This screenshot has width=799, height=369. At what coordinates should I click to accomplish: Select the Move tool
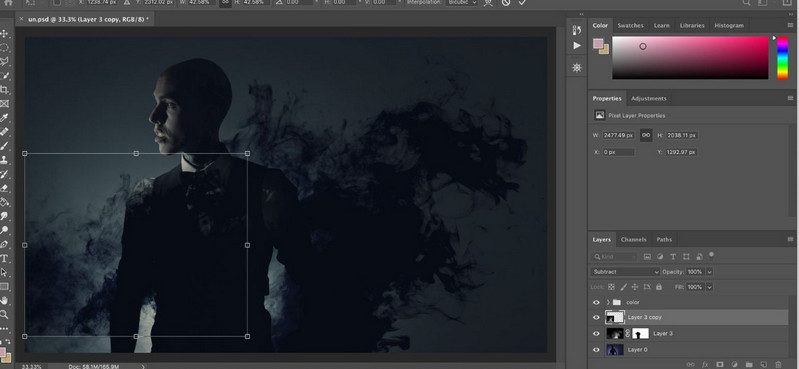tap(5, 34)
